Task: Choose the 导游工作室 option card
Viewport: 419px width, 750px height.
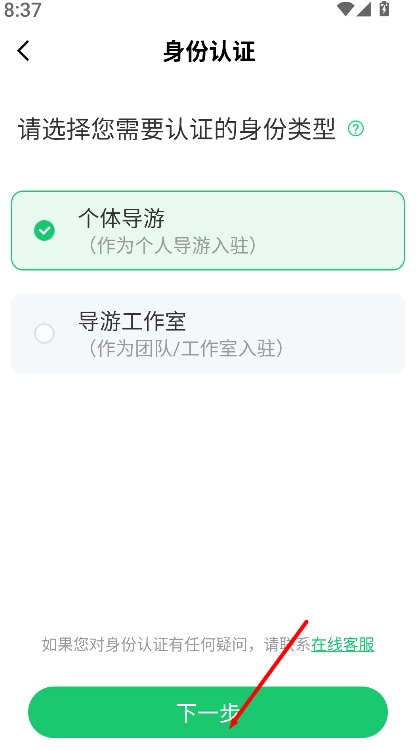Action: pos(208,333)
